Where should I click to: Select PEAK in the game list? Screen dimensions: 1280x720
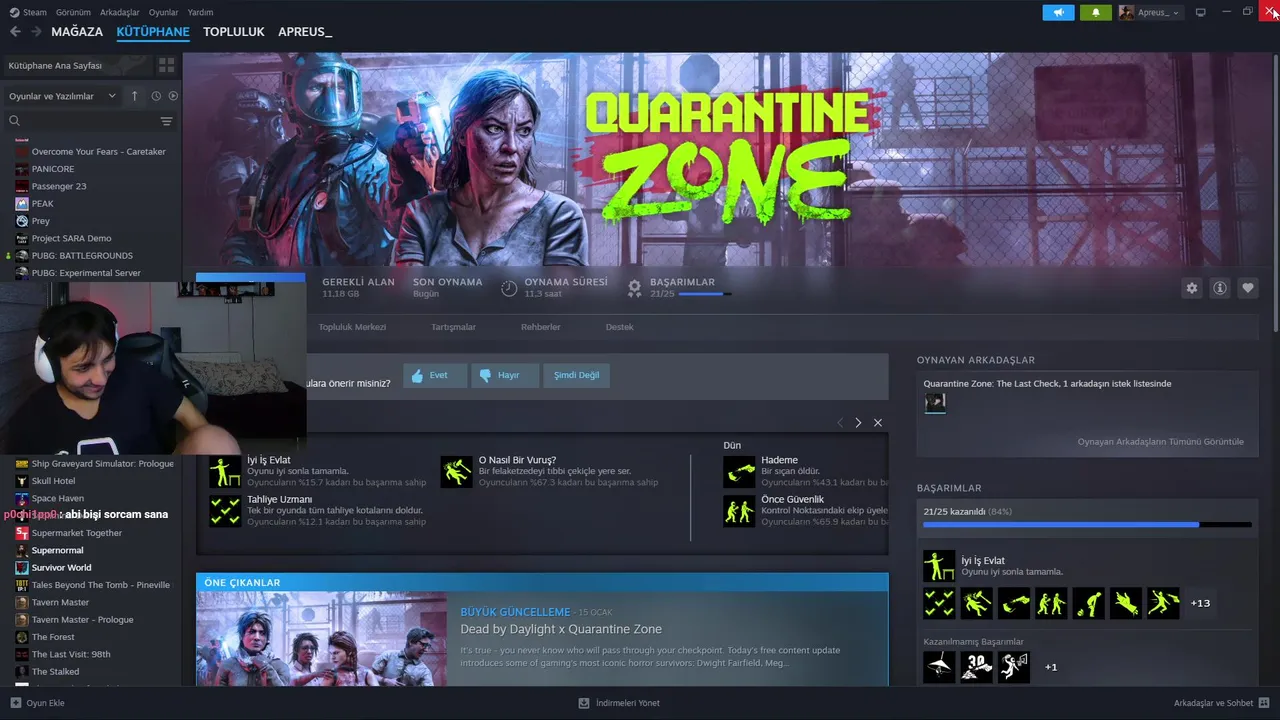pos(42,204)
